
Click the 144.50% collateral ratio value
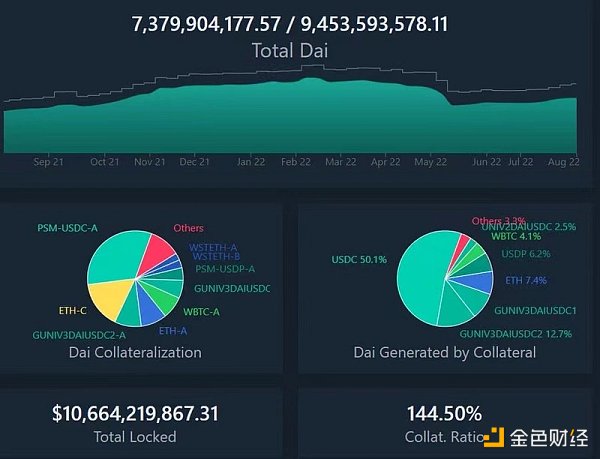point(445,413)
